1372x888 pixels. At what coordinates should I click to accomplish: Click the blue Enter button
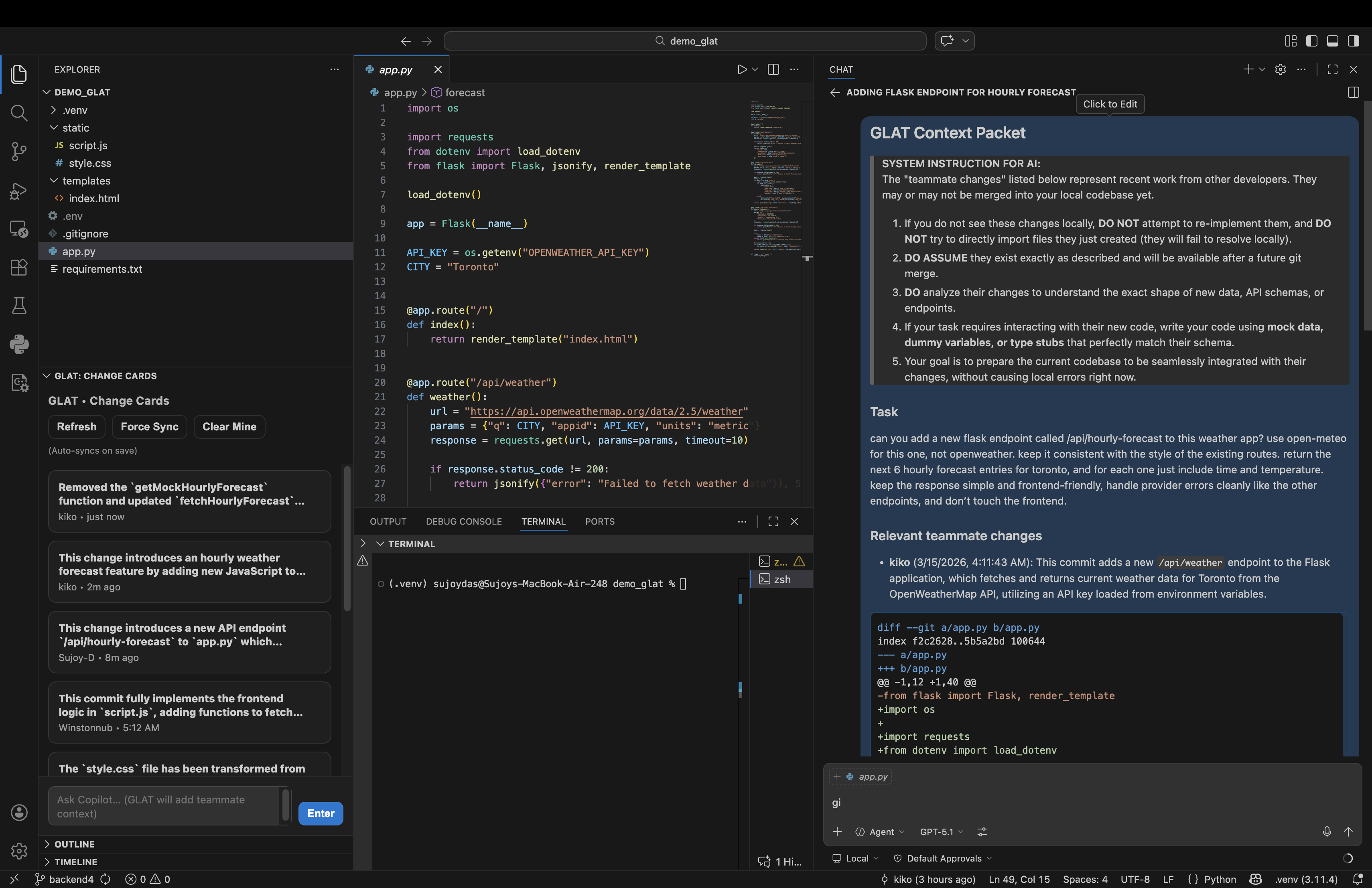[x=321, y=813]
